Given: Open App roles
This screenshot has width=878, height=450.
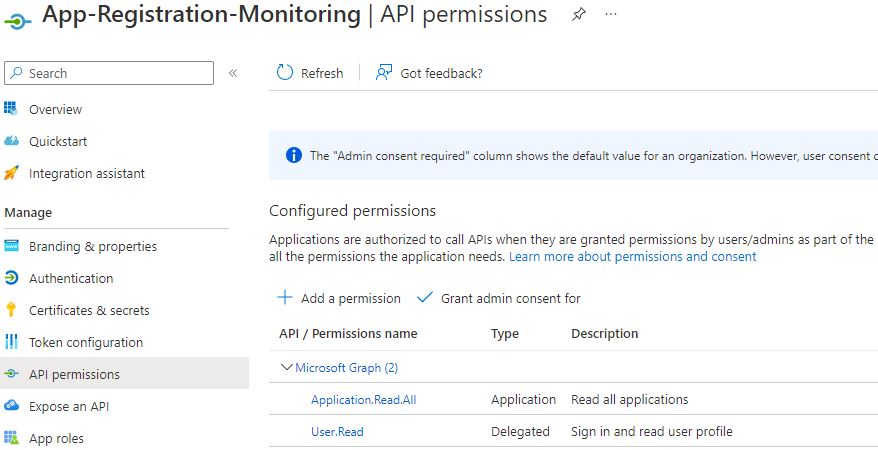Looking at the screenshot, I should pyautogui.click(x=56, y=439).
